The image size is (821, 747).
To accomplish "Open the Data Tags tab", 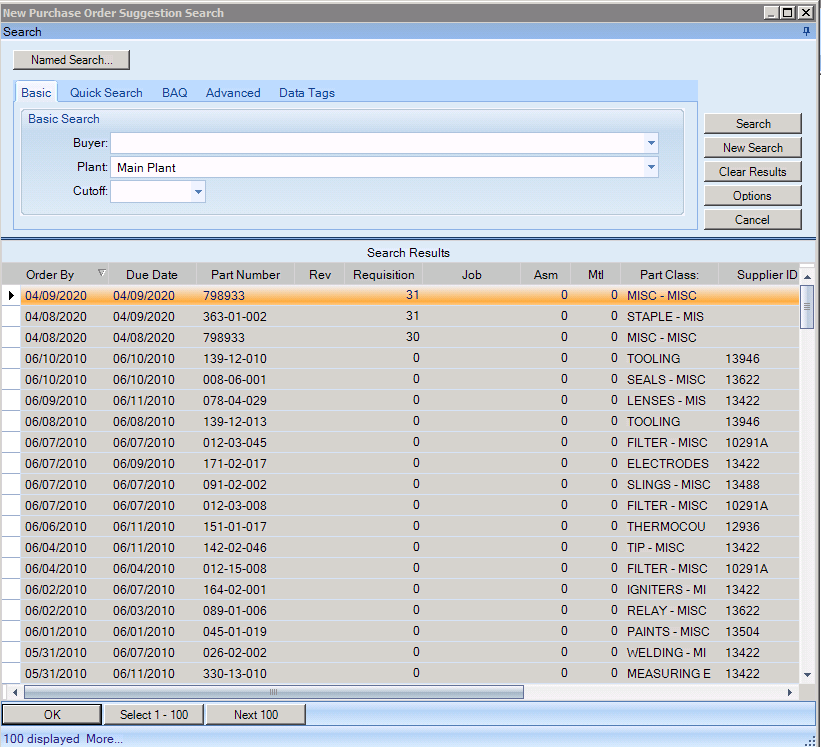I will pos(307,93).
